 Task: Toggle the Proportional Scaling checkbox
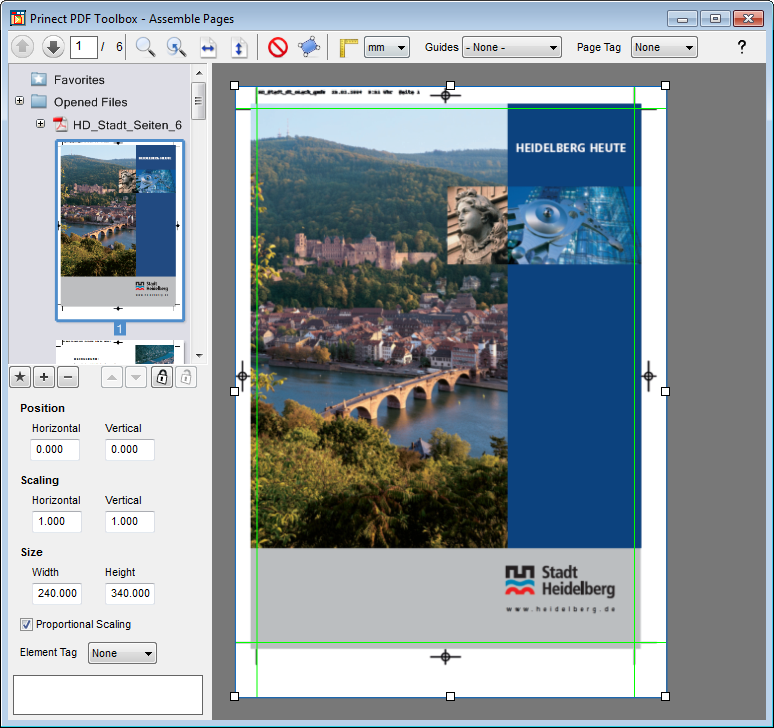pos(27,624)
